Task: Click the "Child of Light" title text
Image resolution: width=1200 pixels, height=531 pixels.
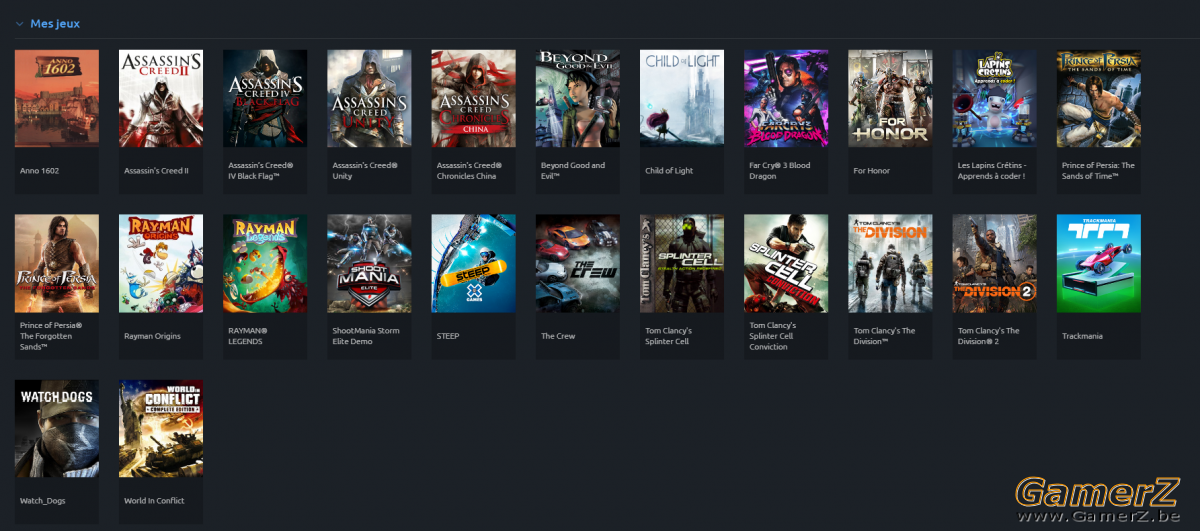Action: (669, 171)
